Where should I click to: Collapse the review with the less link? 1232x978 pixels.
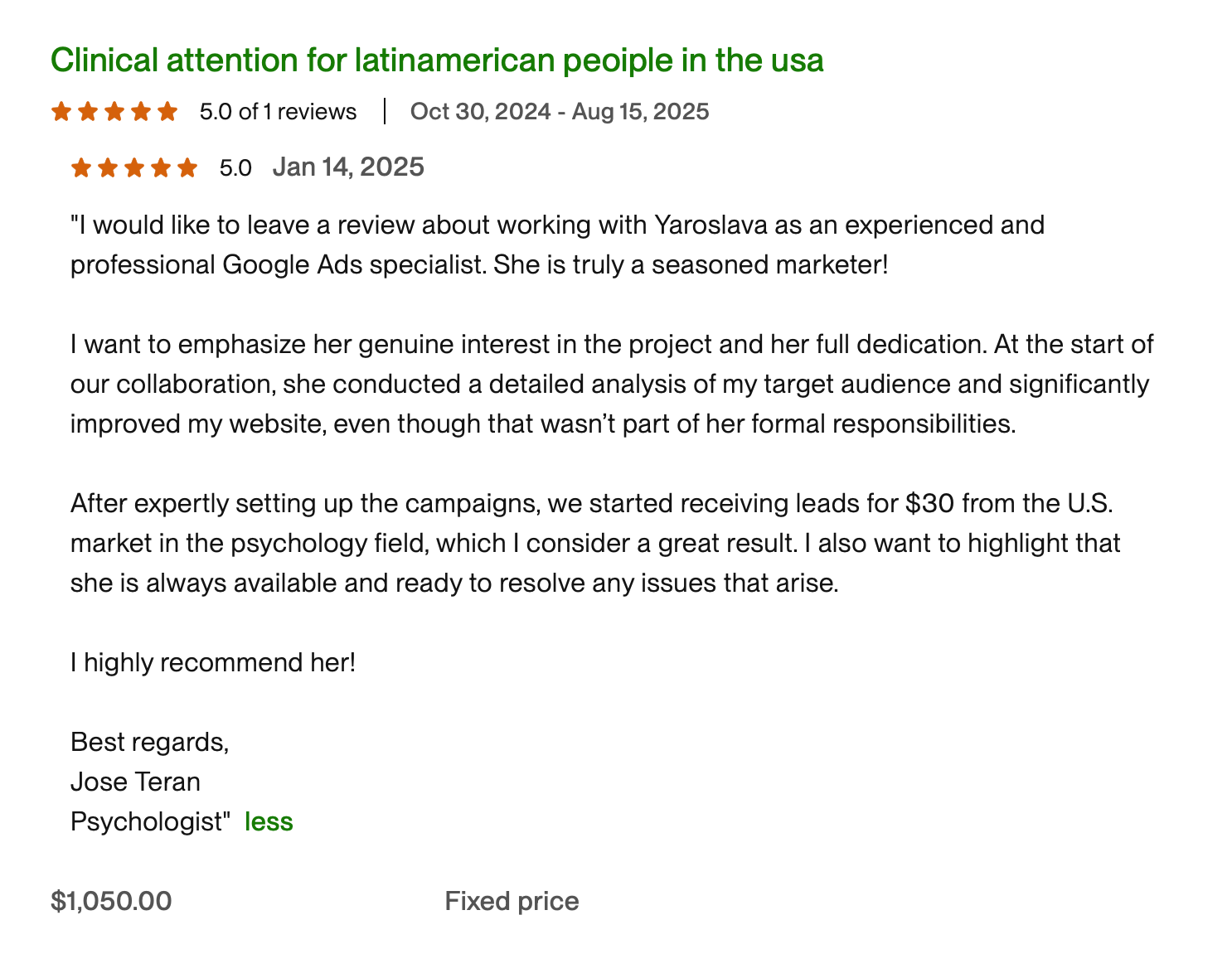pyautogui.click(x=269, y=821)
